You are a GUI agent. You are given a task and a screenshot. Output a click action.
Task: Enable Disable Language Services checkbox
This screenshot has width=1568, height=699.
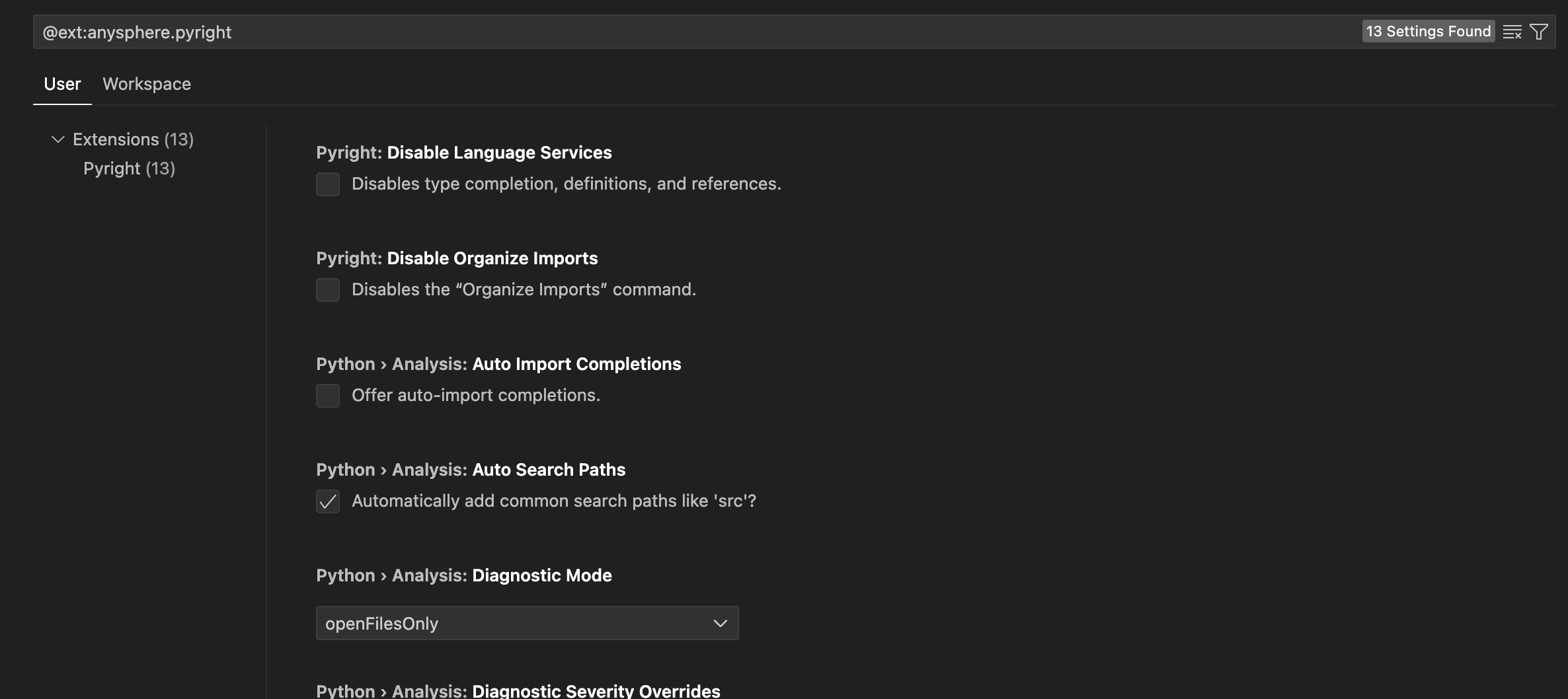point(328,184)
